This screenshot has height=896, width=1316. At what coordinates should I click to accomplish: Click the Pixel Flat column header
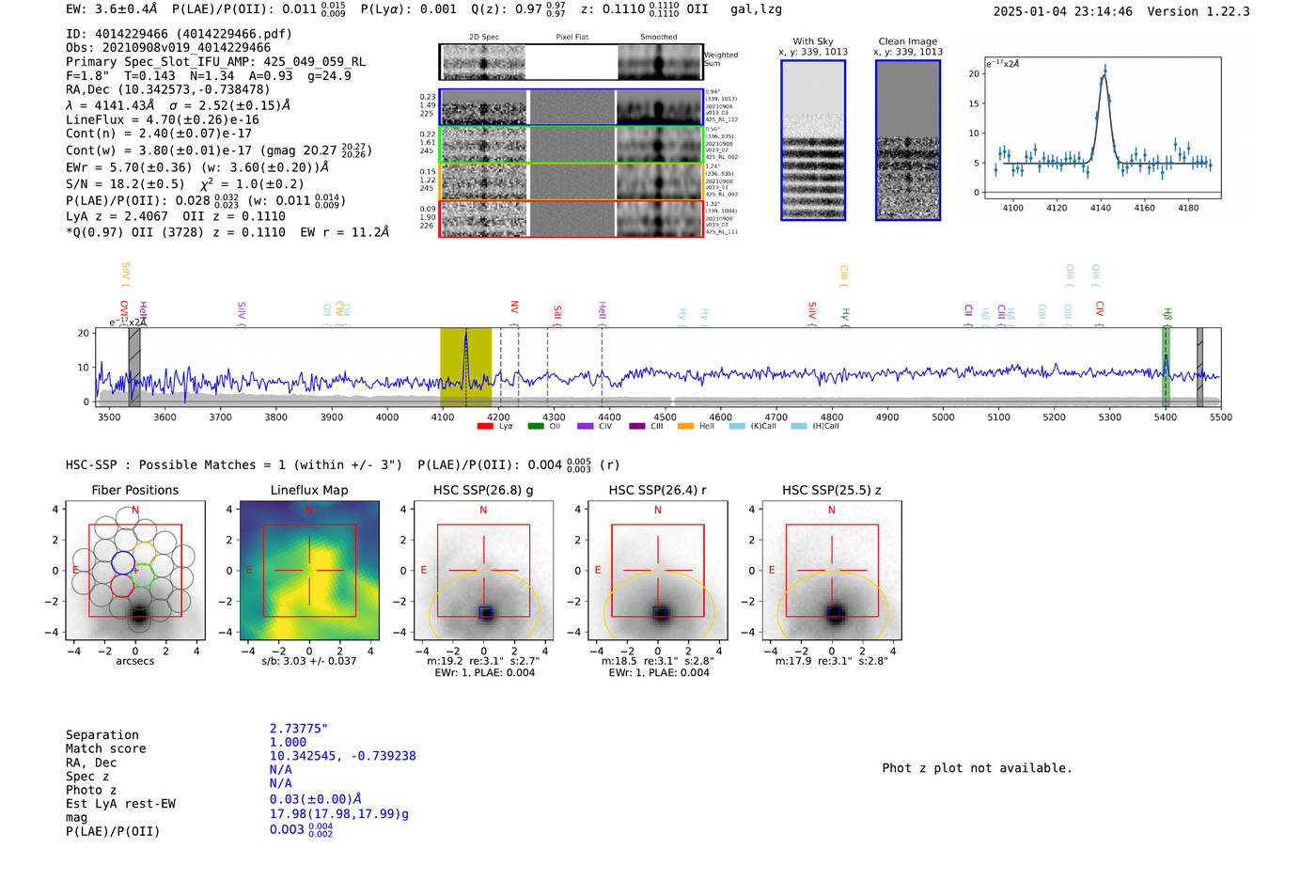pos(572,38)
